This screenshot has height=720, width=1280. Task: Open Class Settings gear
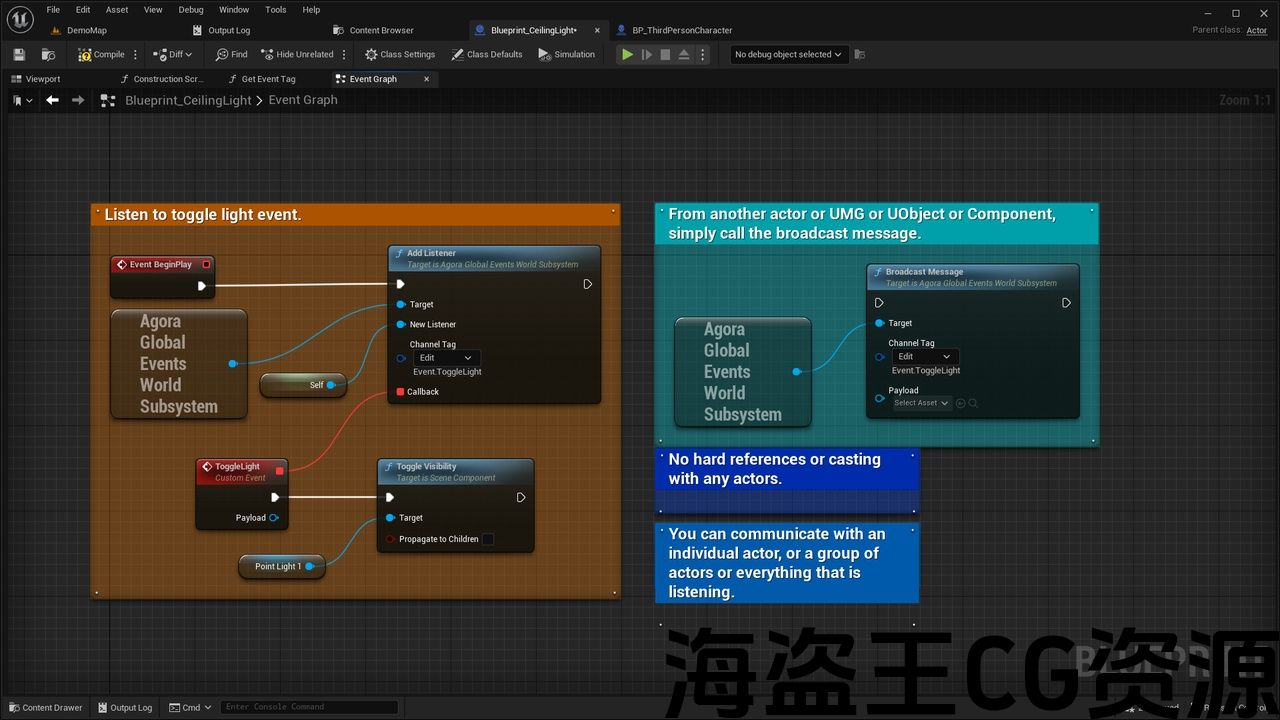(400, 54)
